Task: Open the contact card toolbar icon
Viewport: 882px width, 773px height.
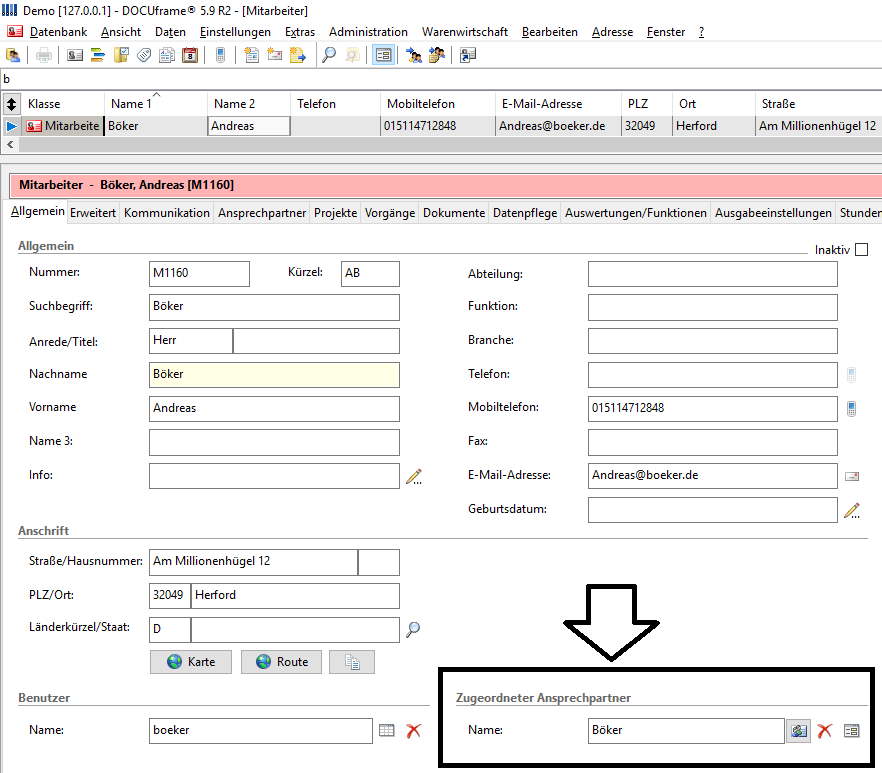Action: click(x=75, y=55)
